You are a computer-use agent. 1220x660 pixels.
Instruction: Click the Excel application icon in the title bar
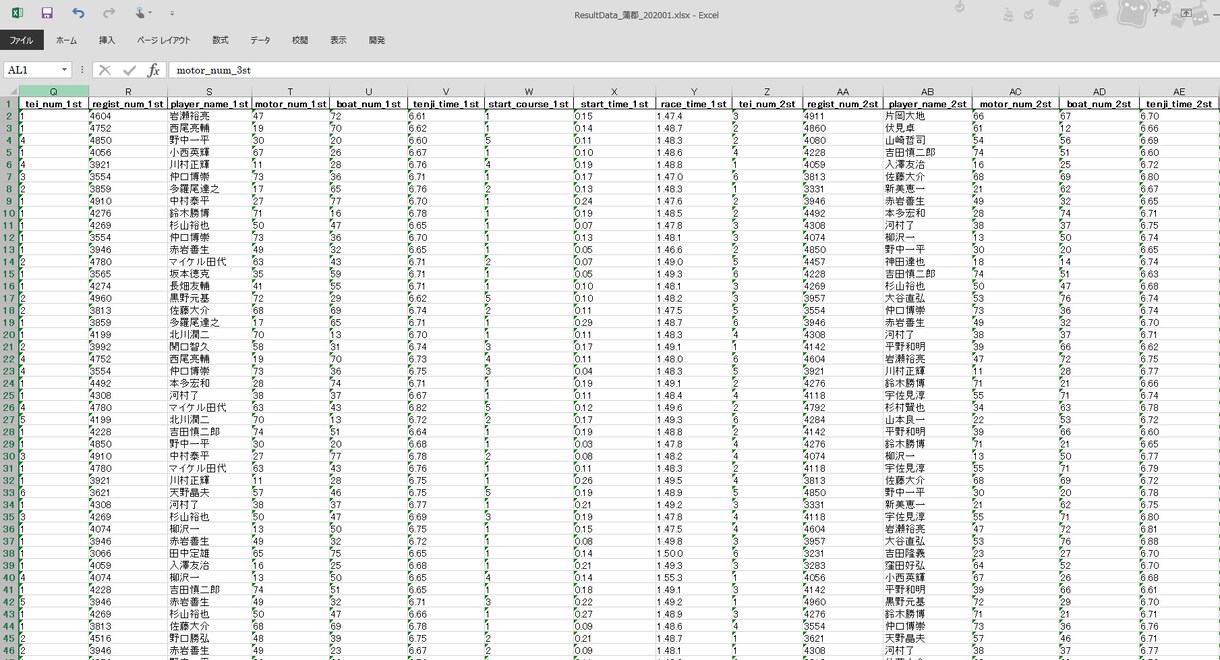coord(17,13)
